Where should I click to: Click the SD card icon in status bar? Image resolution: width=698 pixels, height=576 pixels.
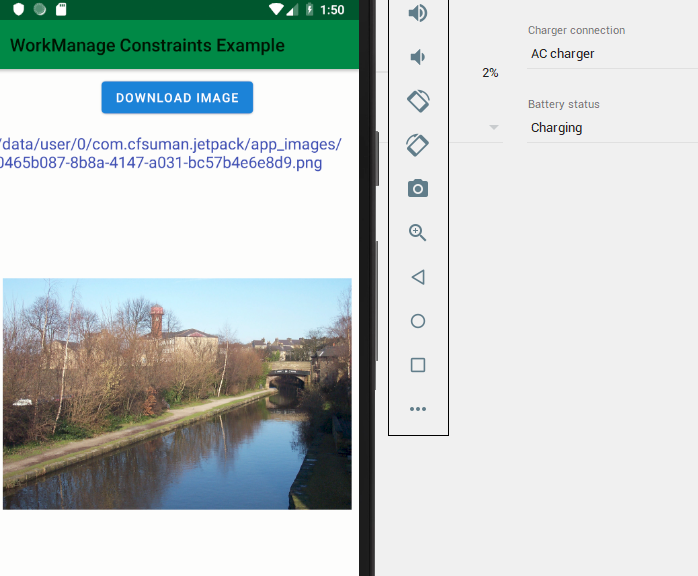(x=61, y=9)
